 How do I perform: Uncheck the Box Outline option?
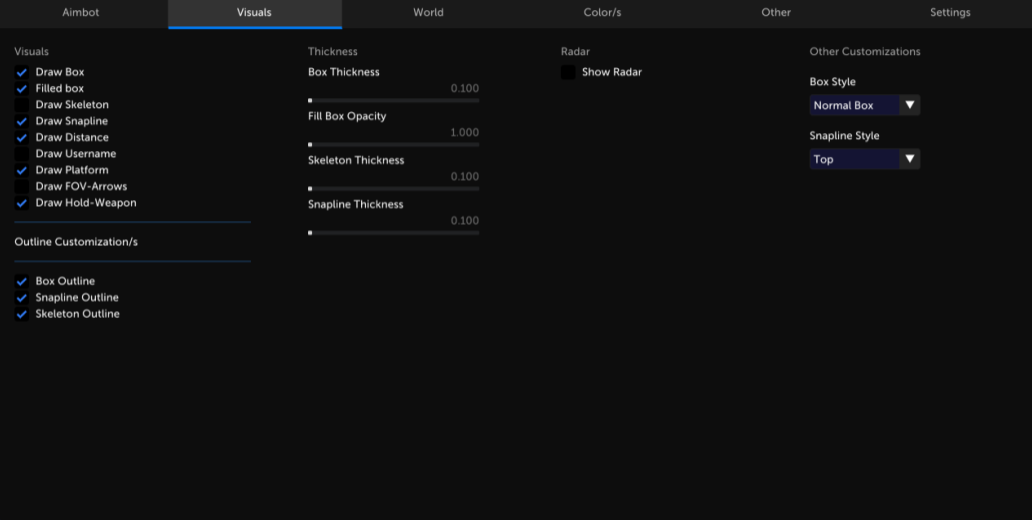(22, 282)
